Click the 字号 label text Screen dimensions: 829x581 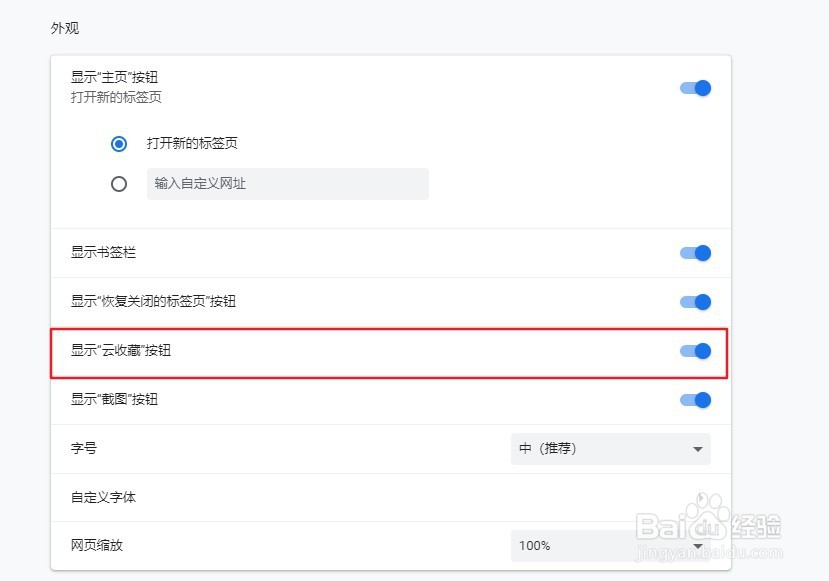[x=84, y=449]
